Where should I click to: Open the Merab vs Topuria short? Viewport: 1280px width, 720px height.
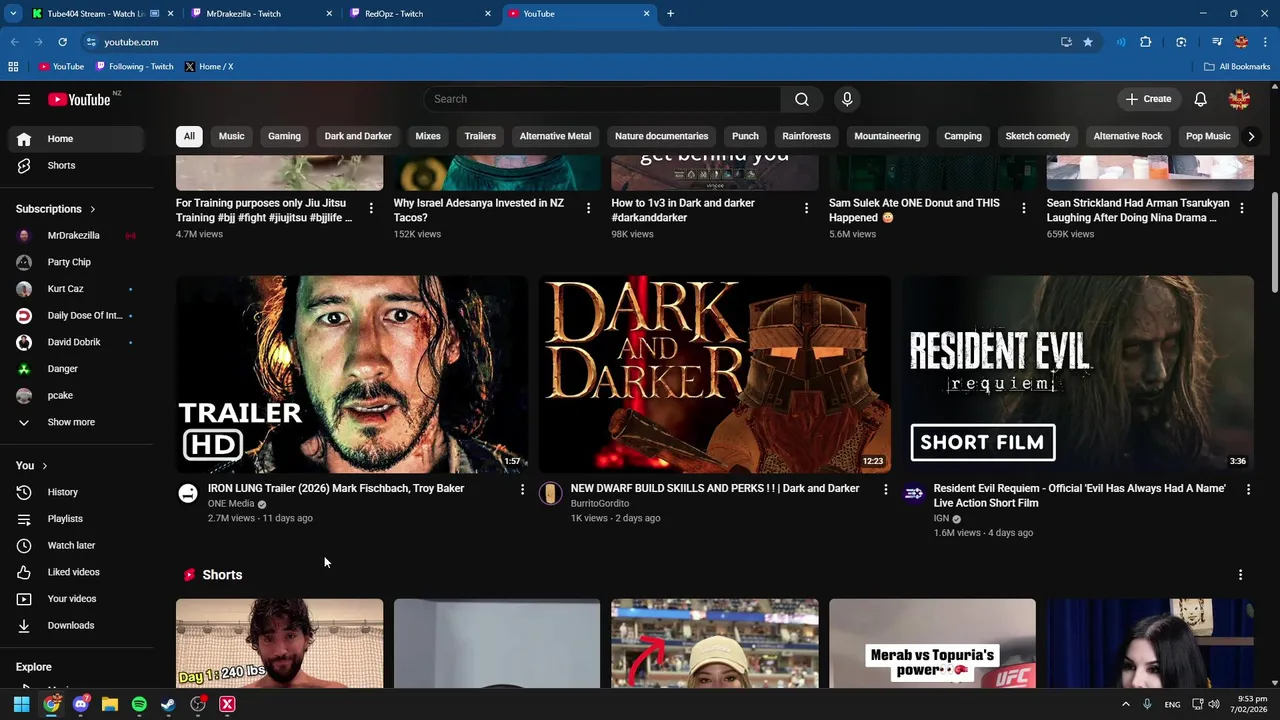(x=932, y=644)
